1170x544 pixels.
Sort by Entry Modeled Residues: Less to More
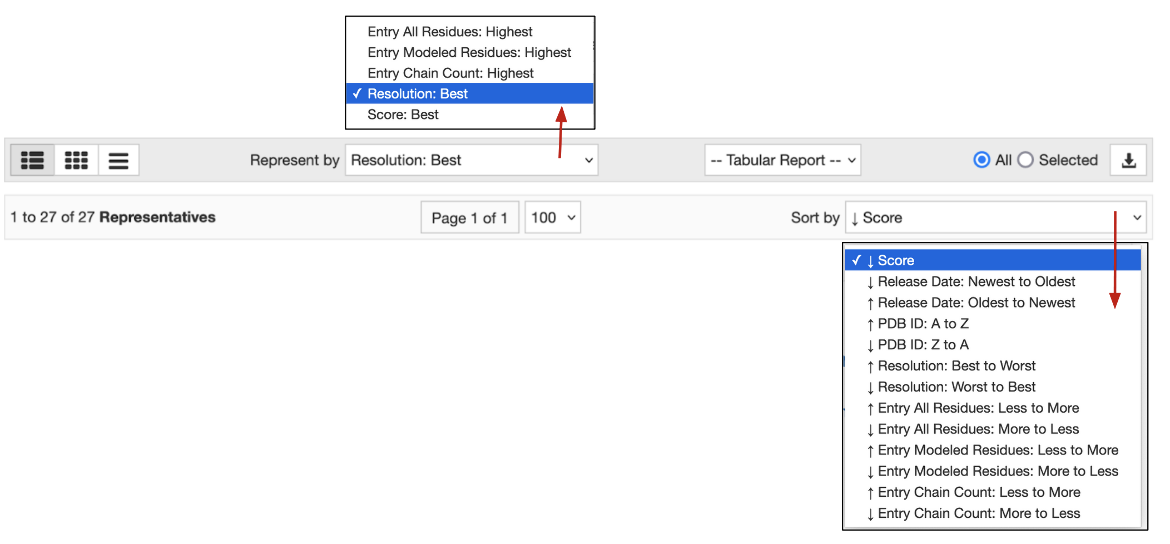997,450
